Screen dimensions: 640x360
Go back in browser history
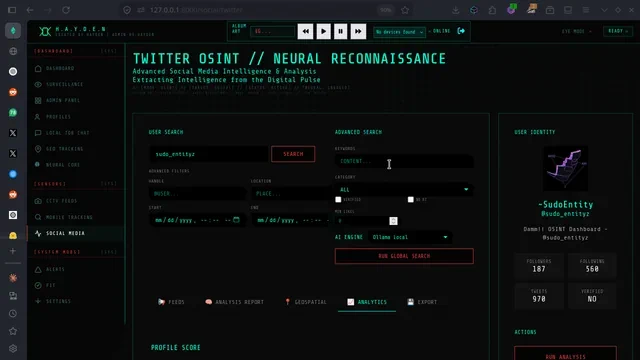coord(30,10)
